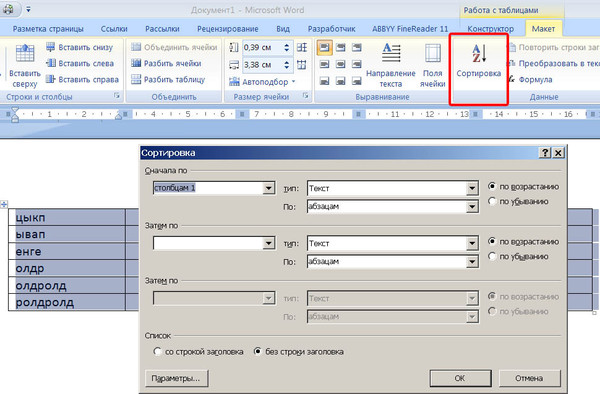Select align top right icon

tap(357, 47)
